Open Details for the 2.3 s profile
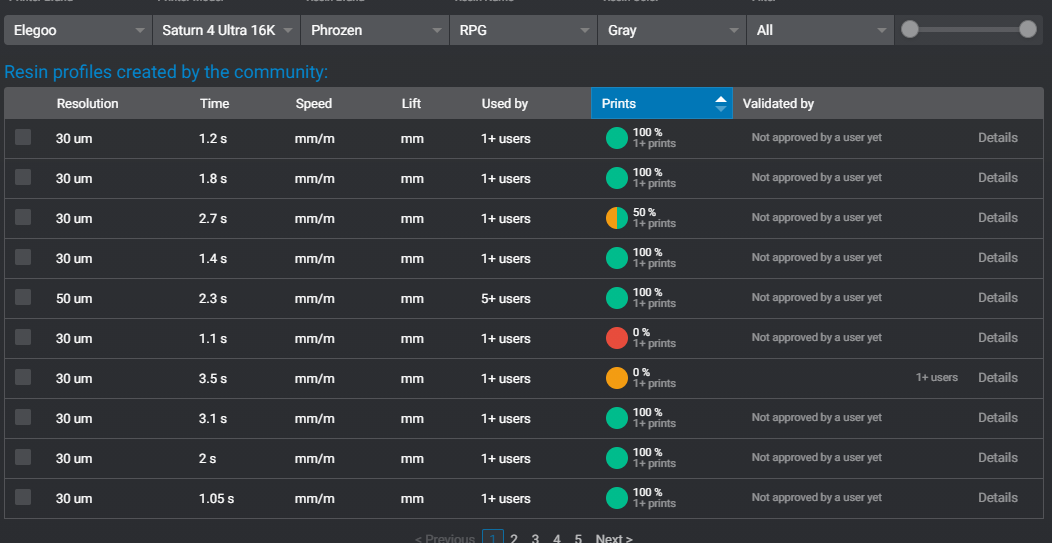The height and width of the screenshot is (543, 1052). click(998, 297)
